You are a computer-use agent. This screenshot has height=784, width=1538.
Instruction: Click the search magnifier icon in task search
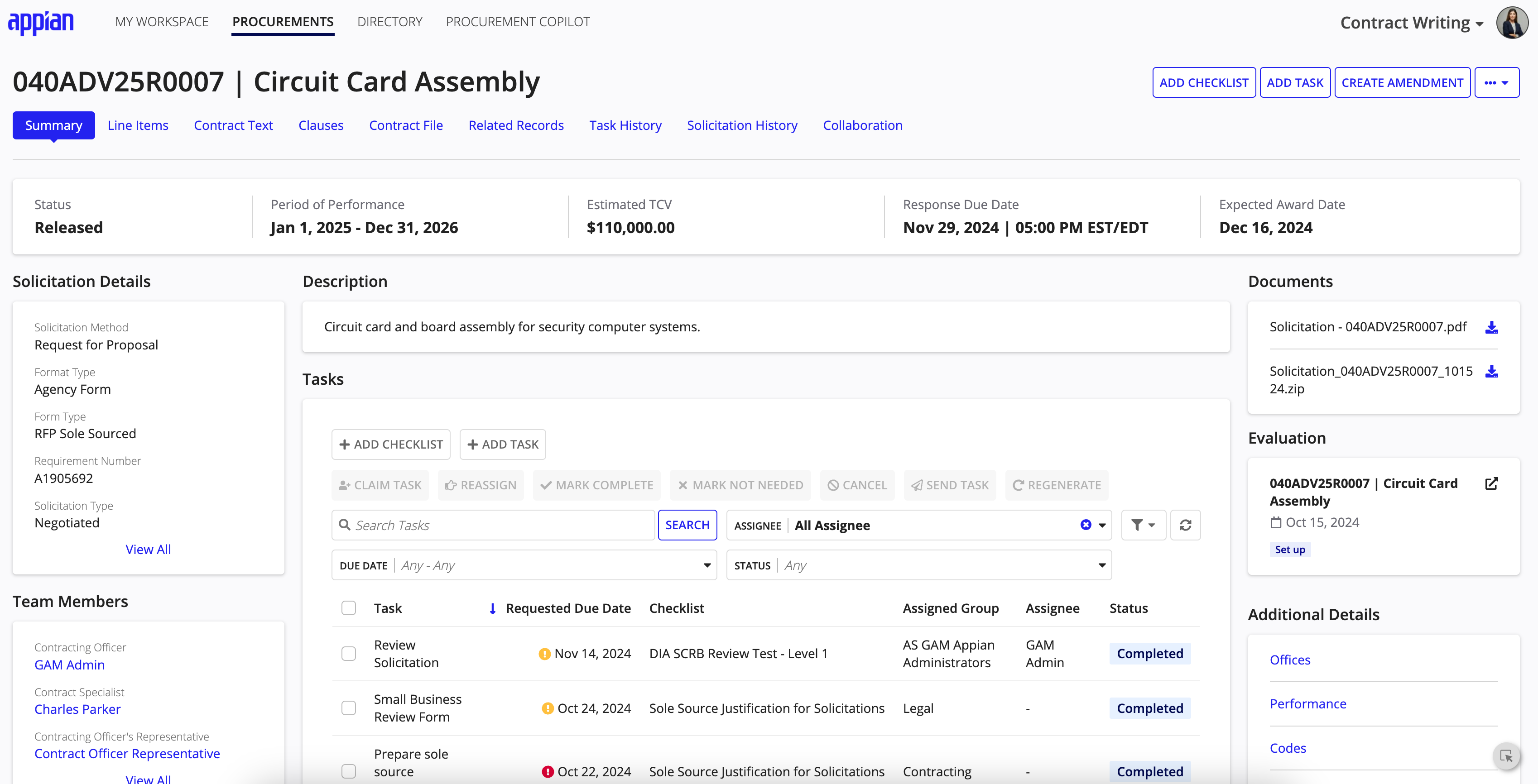[345, 525]
